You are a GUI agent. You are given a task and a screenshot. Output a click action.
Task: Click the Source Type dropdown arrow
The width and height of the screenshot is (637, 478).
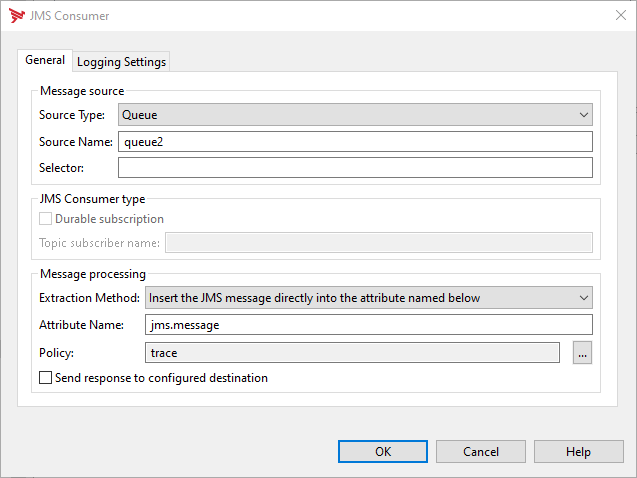pyautogui.click(x=583, y=115)
